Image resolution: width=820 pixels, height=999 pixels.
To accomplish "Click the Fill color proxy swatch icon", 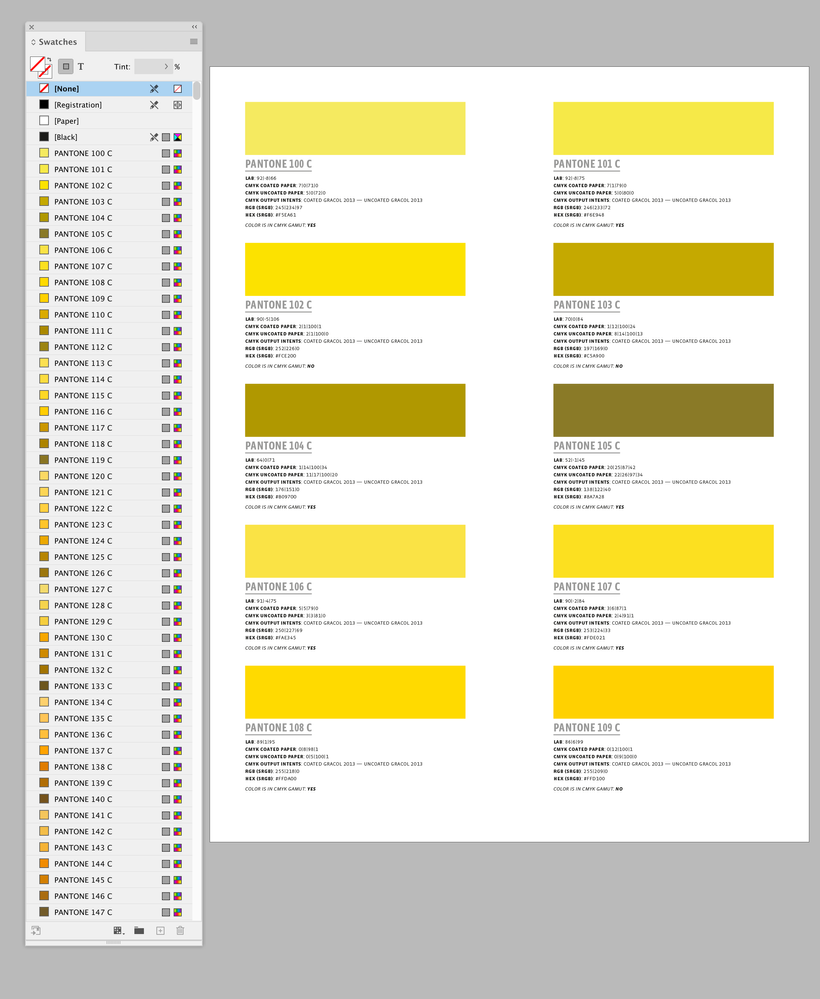I will [x=39, y=64].
